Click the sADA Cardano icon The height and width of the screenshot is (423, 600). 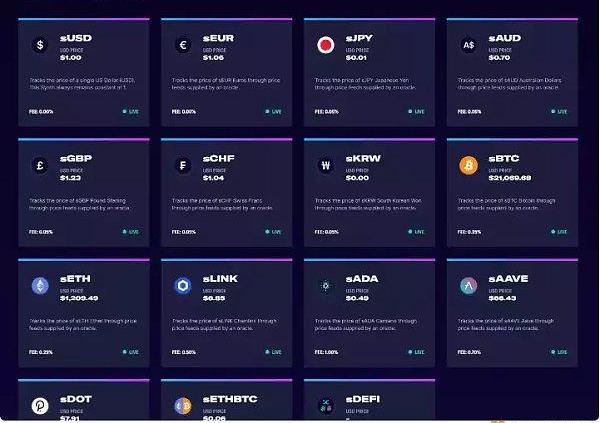(325, 286)
